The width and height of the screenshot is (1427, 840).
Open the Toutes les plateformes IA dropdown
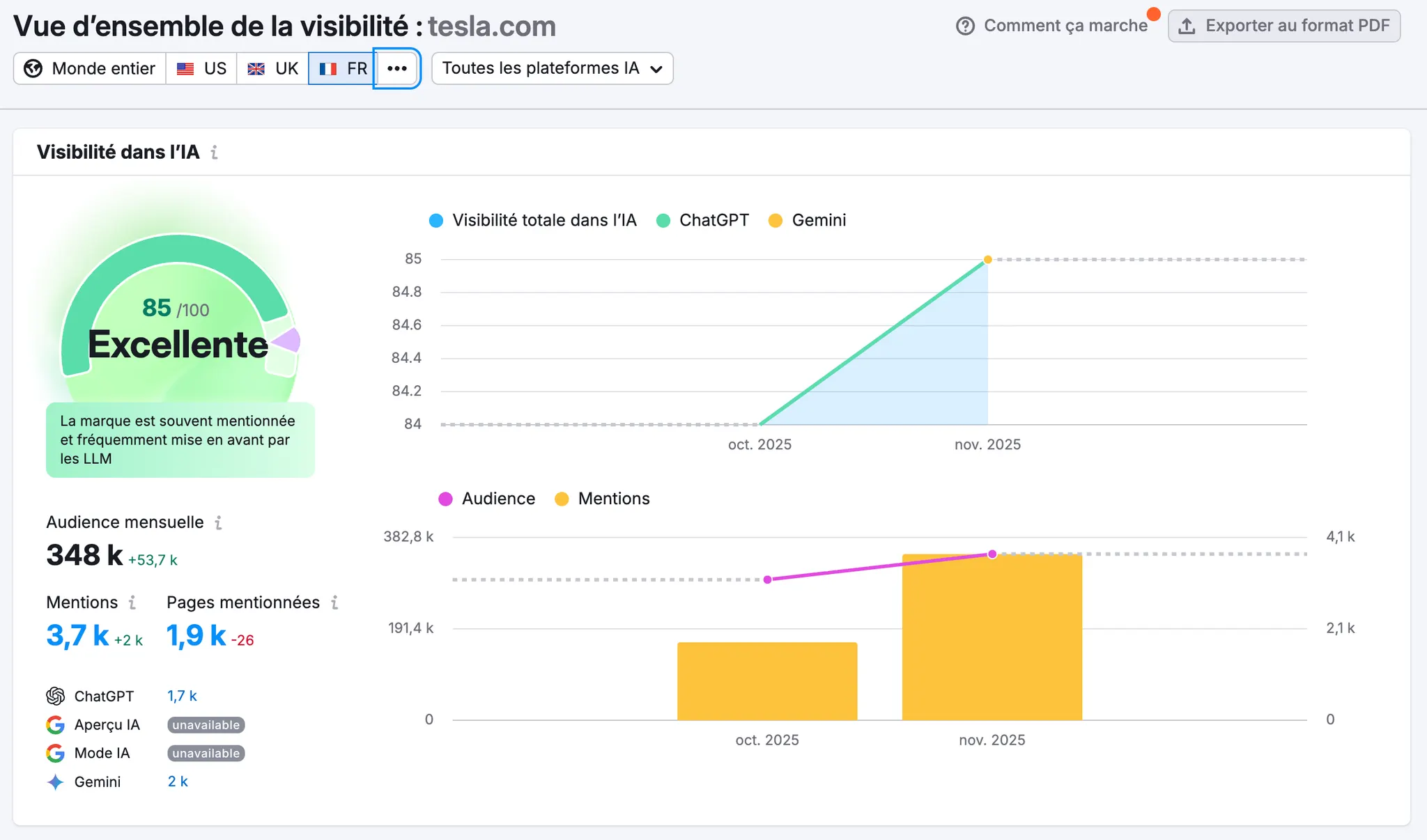pyautogui.click(x=551, y=68)
